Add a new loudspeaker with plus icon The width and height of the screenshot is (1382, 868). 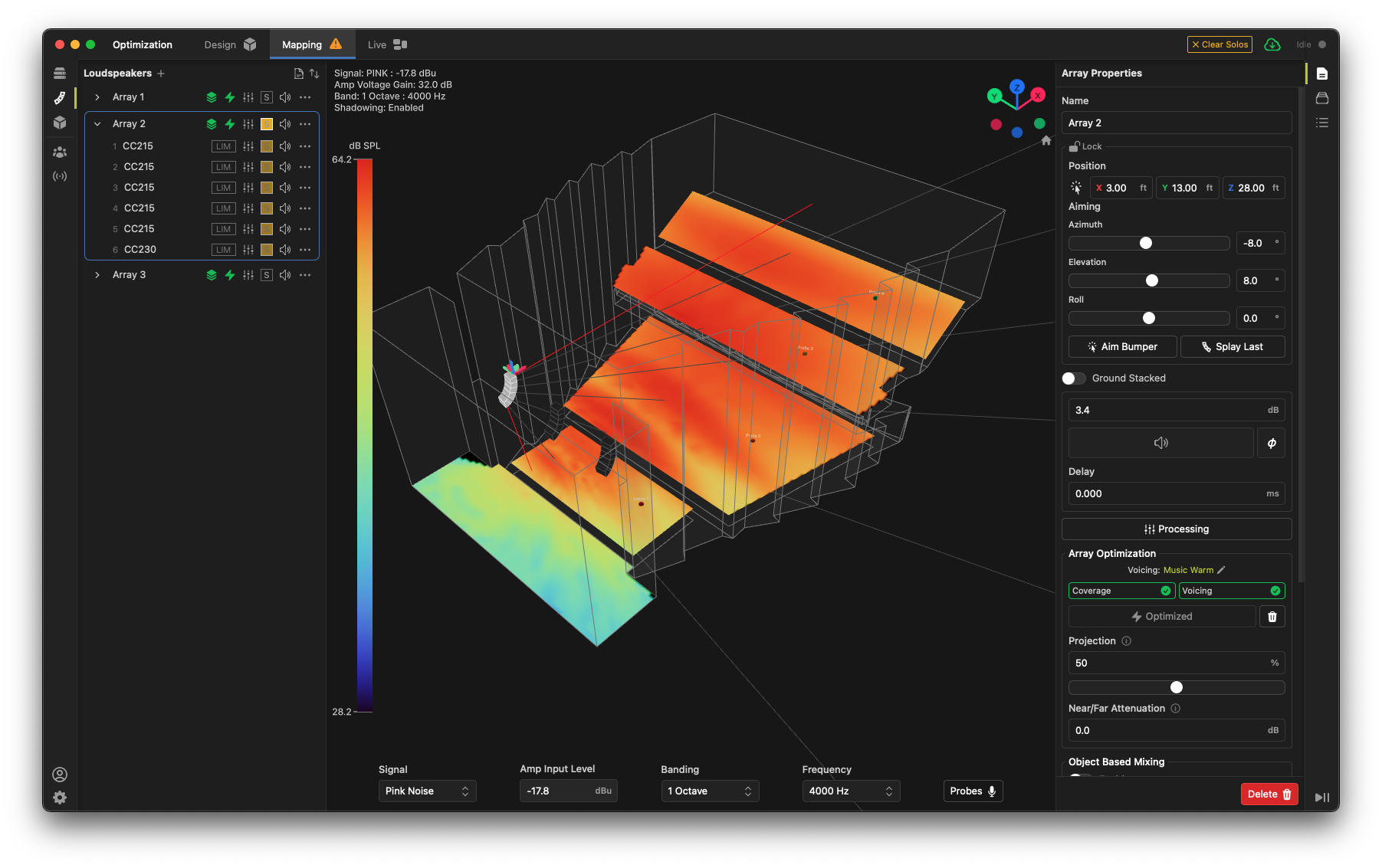[161, 74]
